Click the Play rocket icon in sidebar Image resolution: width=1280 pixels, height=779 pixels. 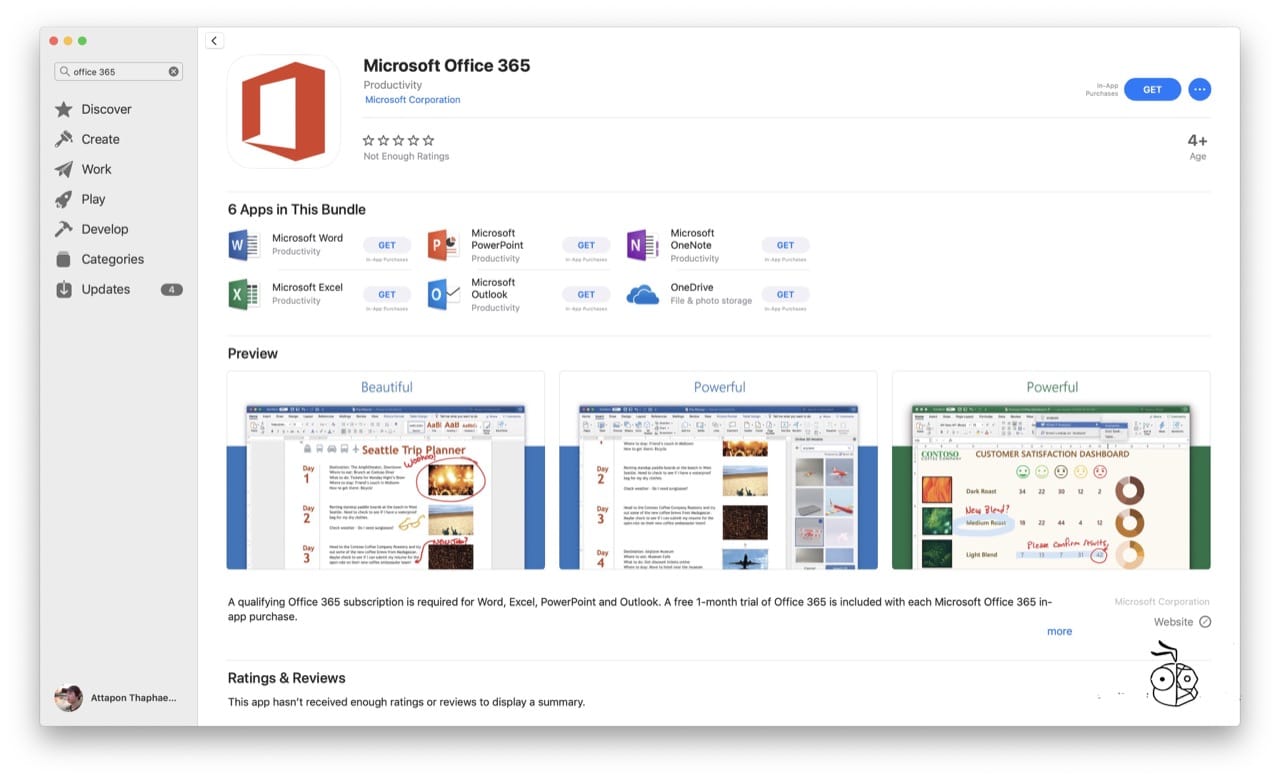click(64, 199)
